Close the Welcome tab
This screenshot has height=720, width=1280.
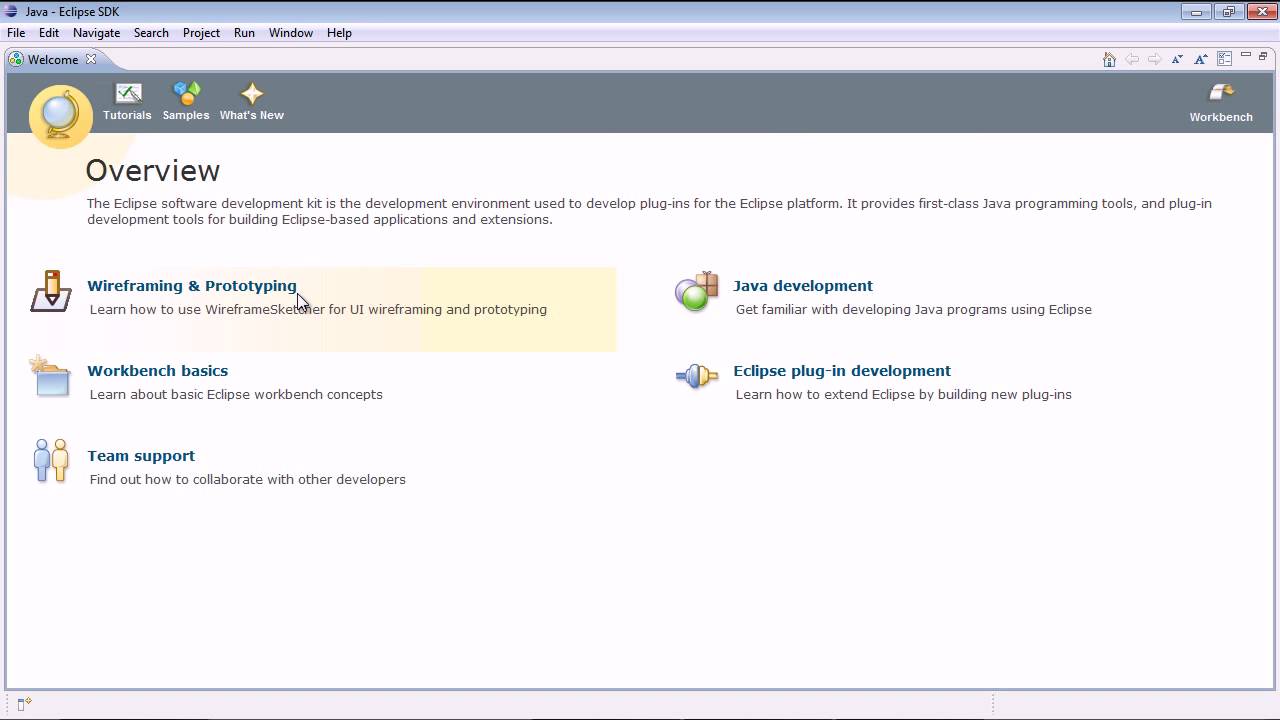(91, 59)
